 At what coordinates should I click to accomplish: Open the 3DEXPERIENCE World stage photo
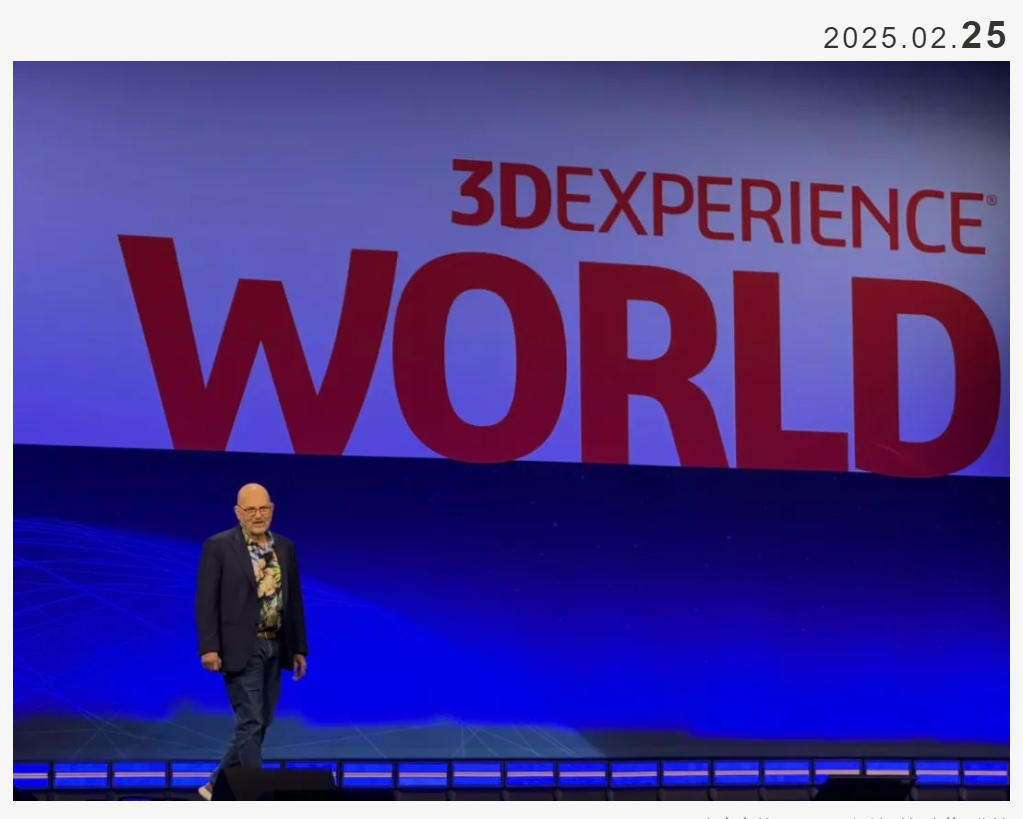click(x=512, y=431)
